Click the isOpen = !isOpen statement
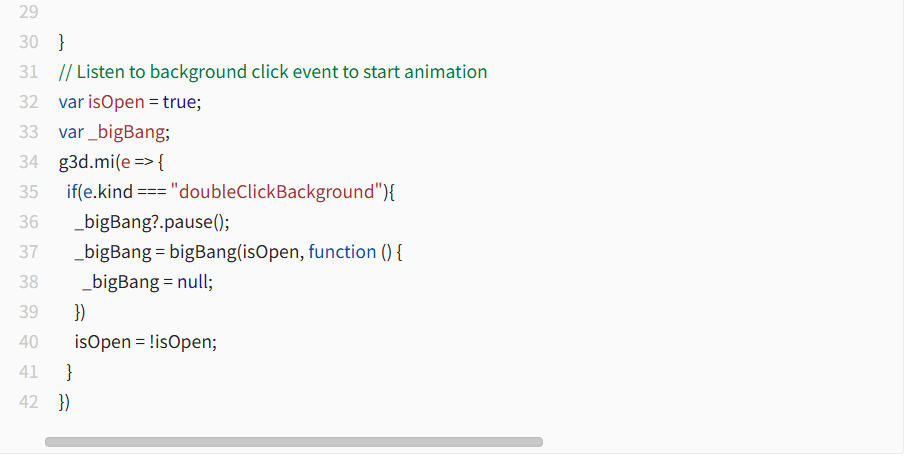This screenshot has width=906, height=456. click(x=146, y=342)
